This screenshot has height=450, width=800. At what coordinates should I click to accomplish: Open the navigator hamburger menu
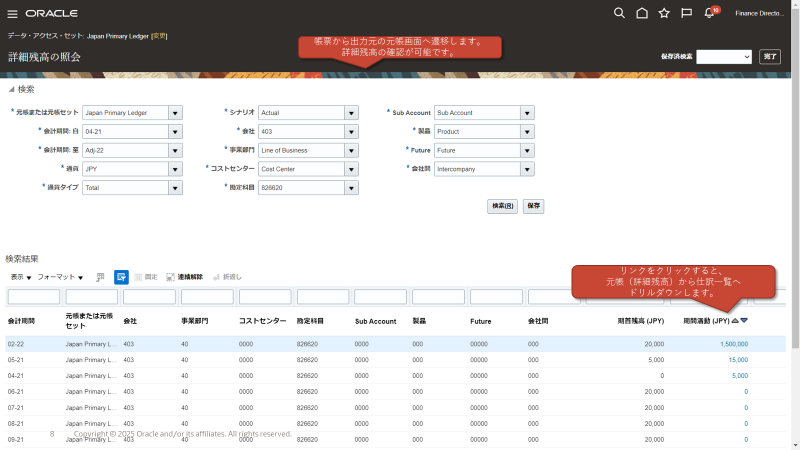pyautogui.click(x=12, y=14)
